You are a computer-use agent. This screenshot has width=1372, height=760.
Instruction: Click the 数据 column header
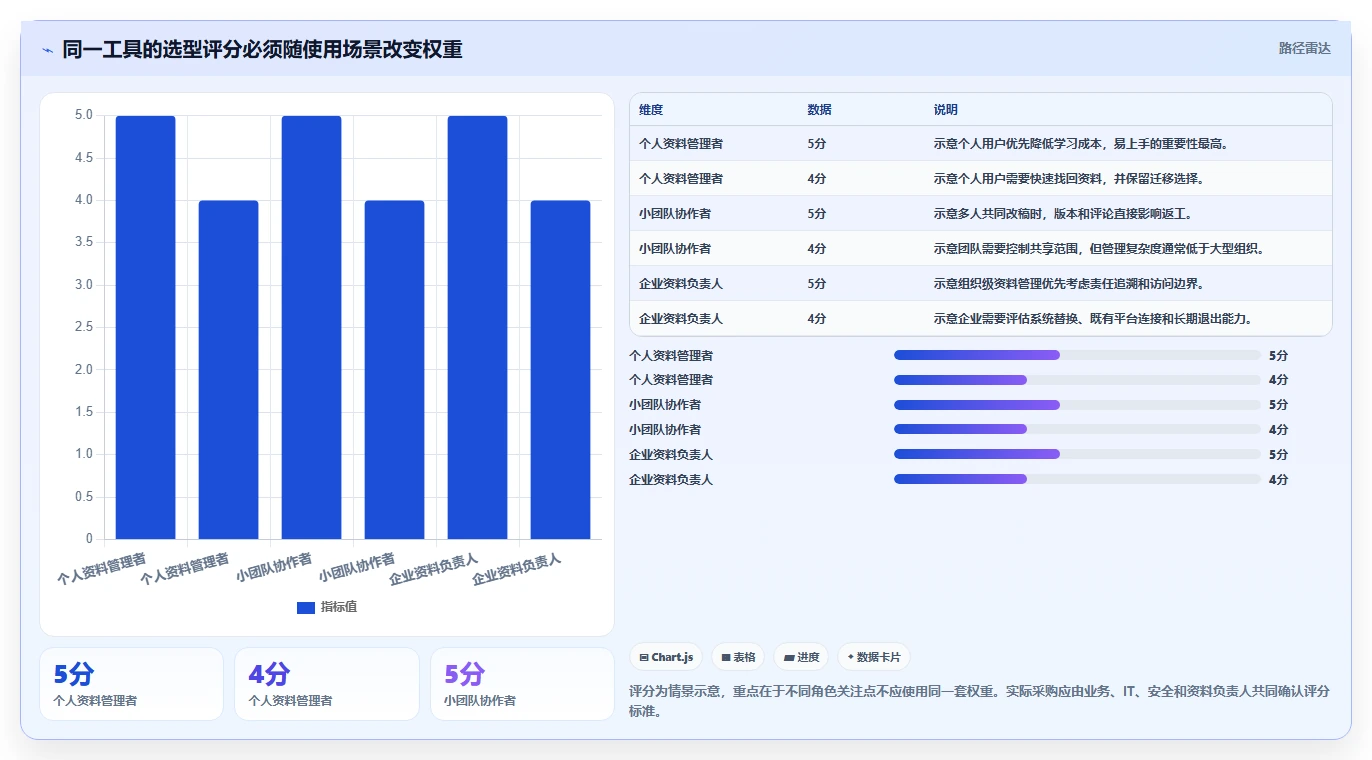click(x=819, y=110)
